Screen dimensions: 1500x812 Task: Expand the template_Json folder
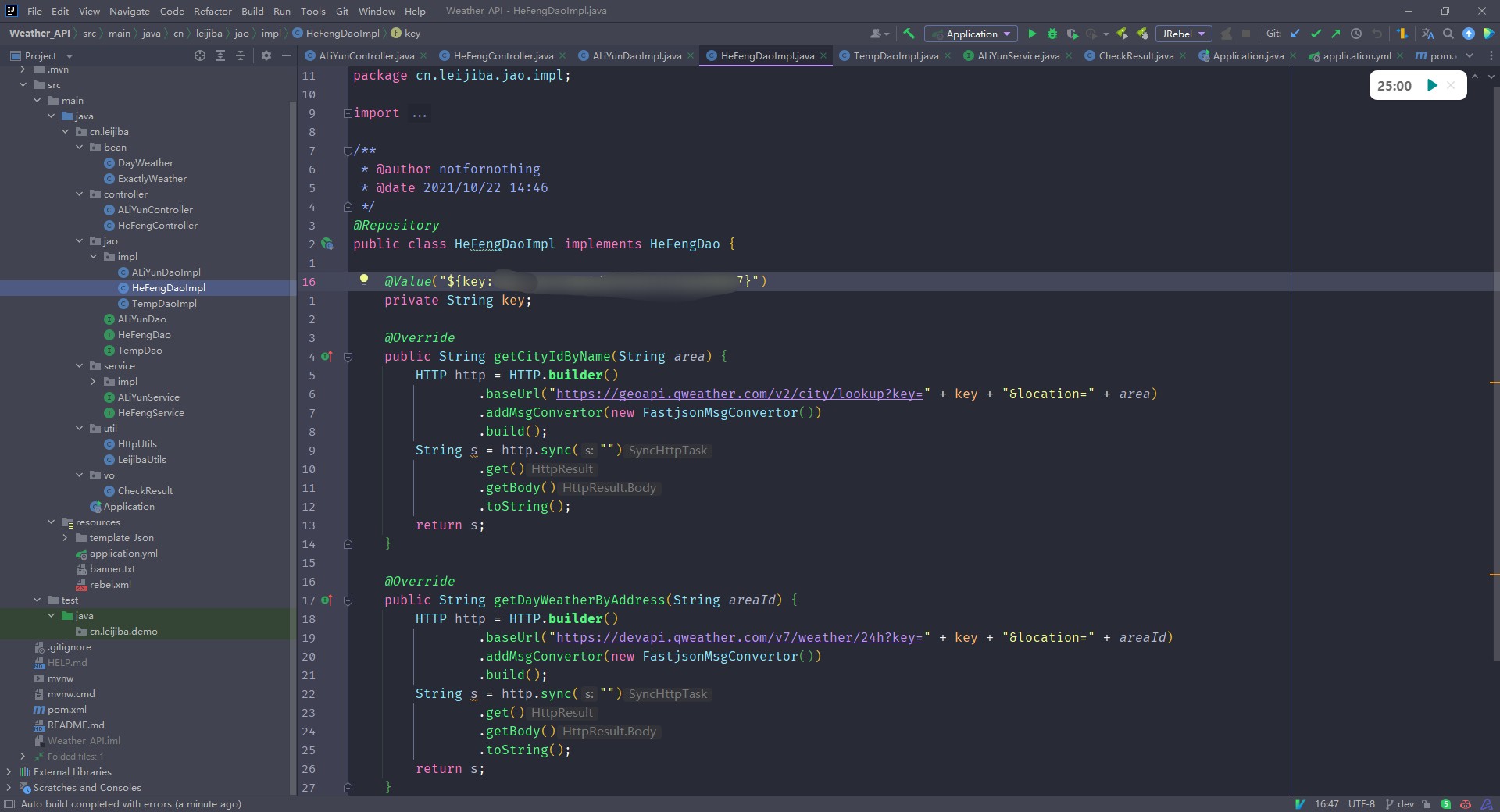[x=66, y=538]
